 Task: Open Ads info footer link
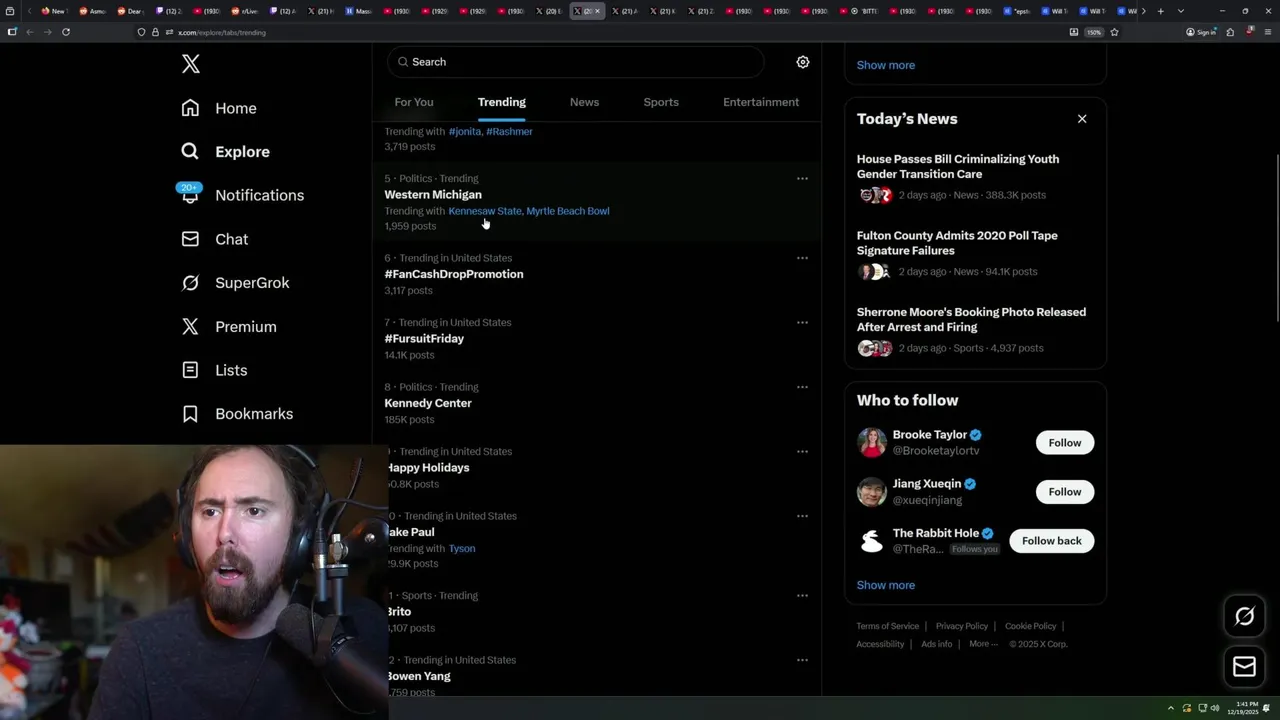coord(937,644)
